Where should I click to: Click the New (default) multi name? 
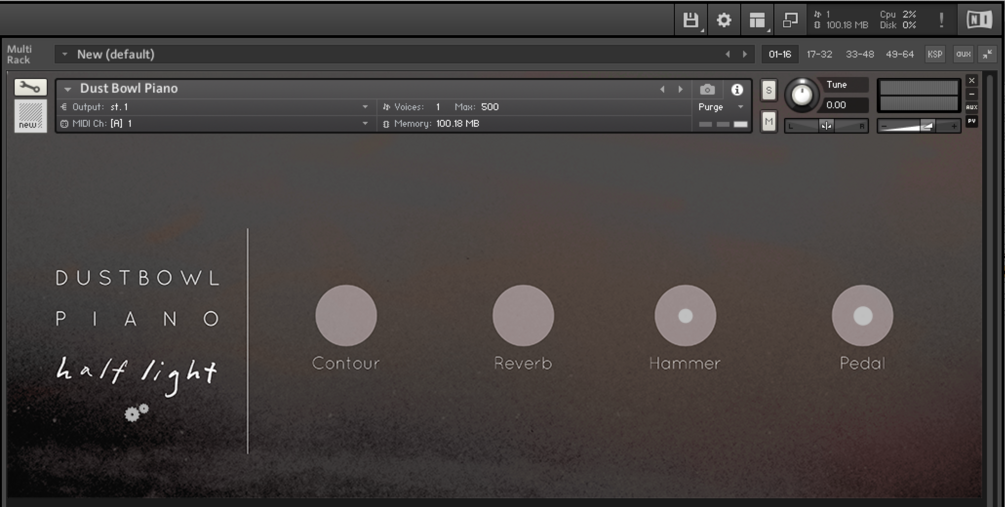(x=116, y=54)
